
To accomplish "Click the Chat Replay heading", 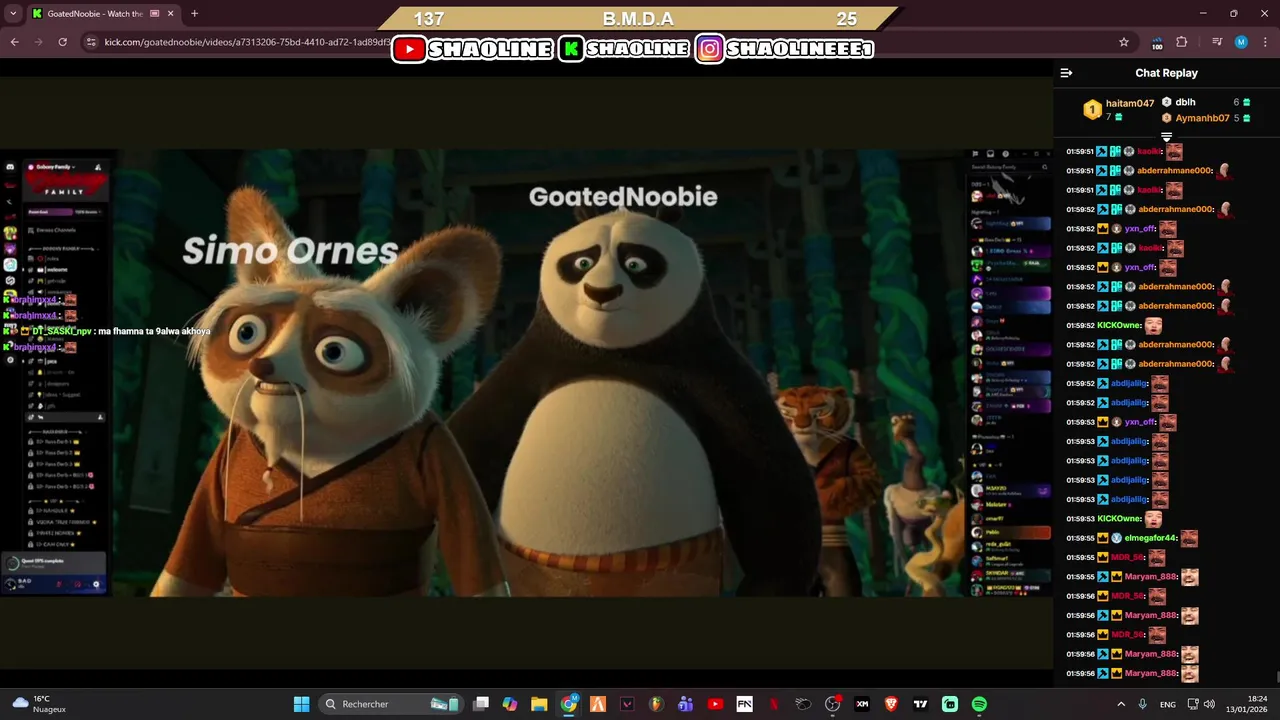I will [1166, 73].
